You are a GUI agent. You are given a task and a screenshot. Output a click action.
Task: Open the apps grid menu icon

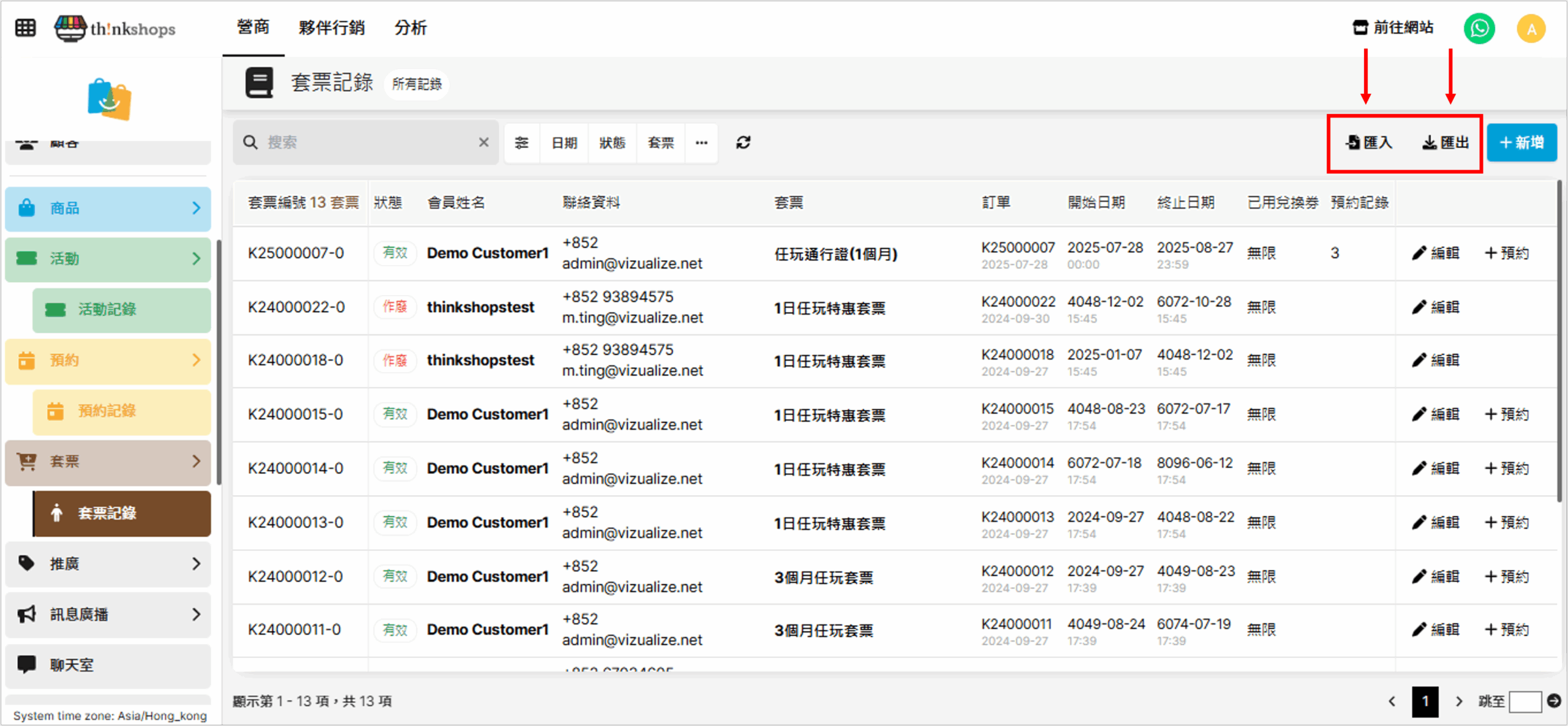coord(25,28)
